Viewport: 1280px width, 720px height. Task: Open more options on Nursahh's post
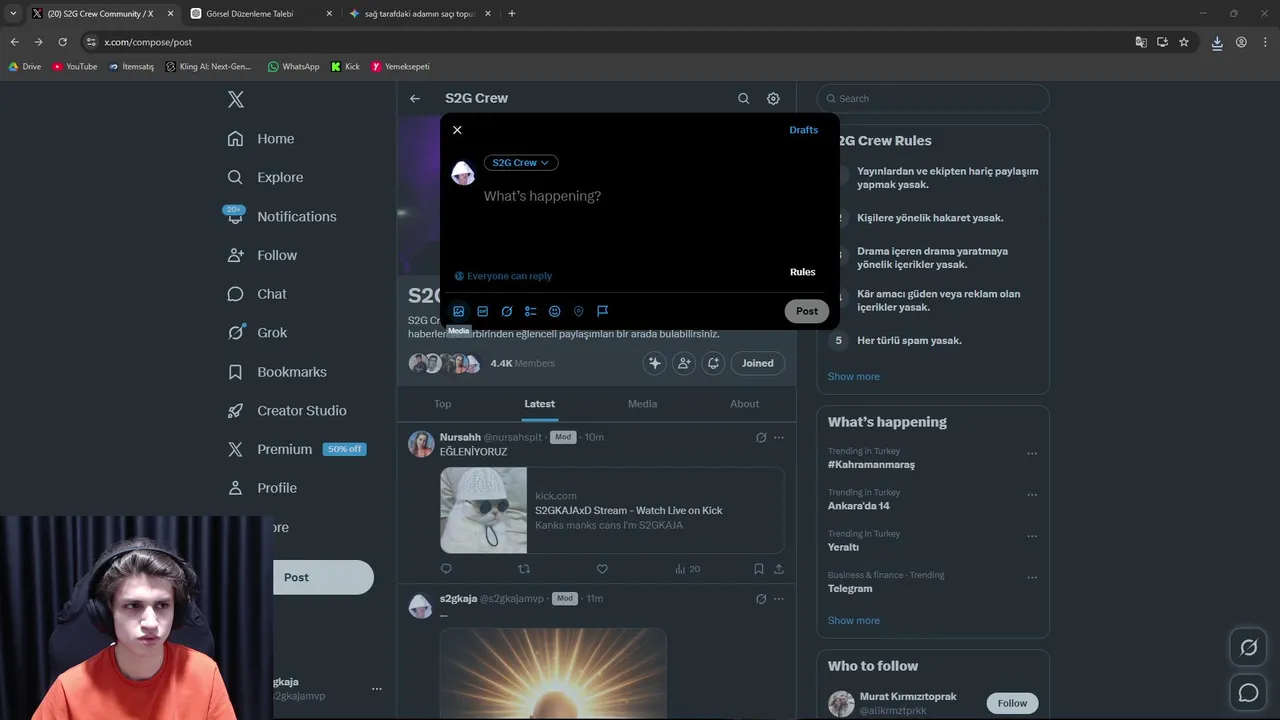click(779, 437)
